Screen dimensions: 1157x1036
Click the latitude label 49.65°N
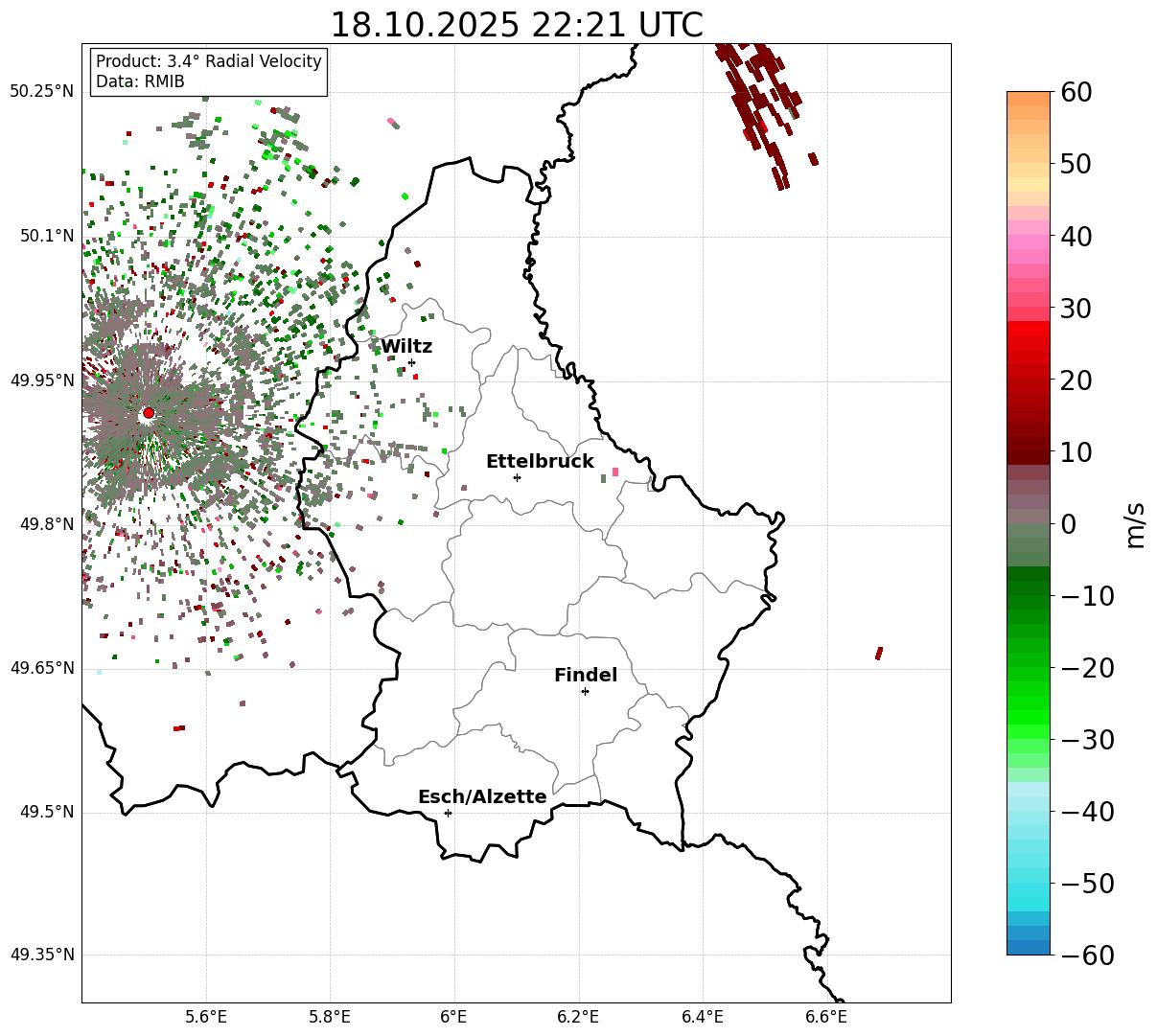[42, 668]
